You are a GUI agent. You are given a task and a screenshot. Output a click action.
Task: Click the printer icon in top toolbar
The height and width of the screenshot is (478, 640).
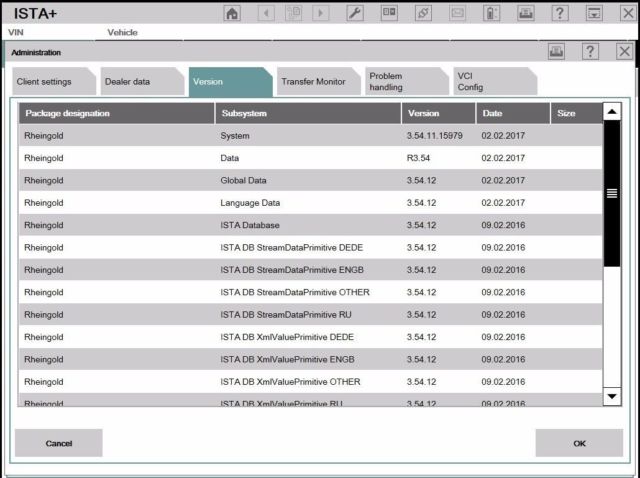click(525, 13)
